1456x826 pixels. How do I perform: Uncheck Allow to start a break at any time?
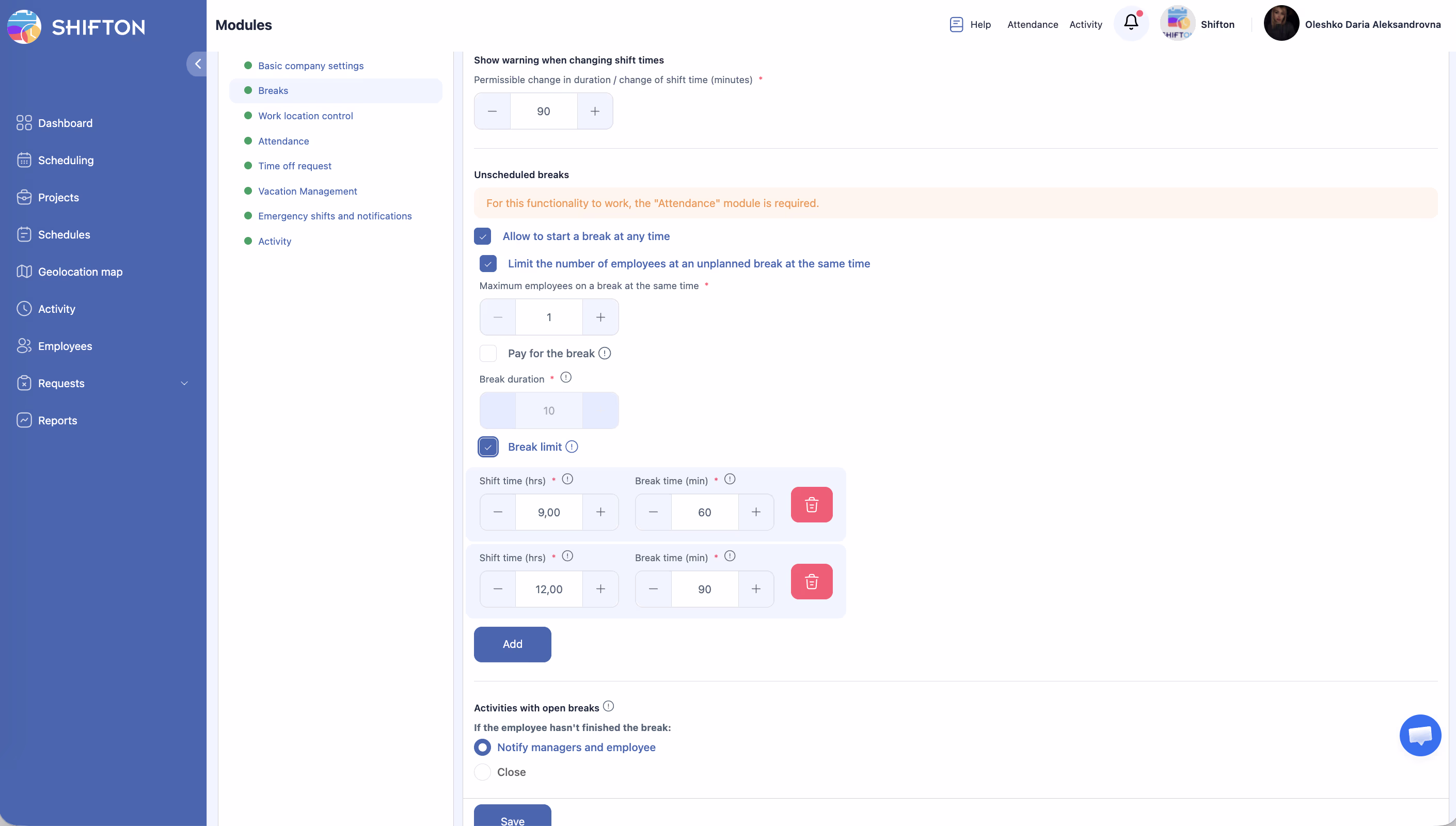tap(483, 236)
